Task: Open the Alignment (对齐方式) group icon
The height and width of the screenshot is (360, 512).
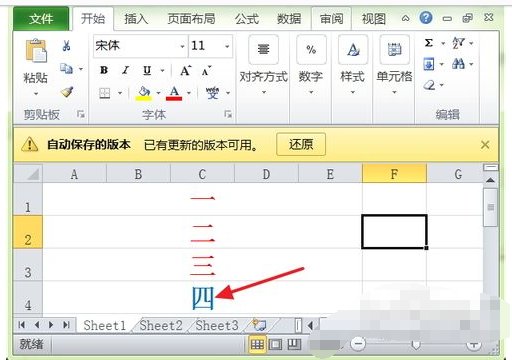Action: coord(263,50)
